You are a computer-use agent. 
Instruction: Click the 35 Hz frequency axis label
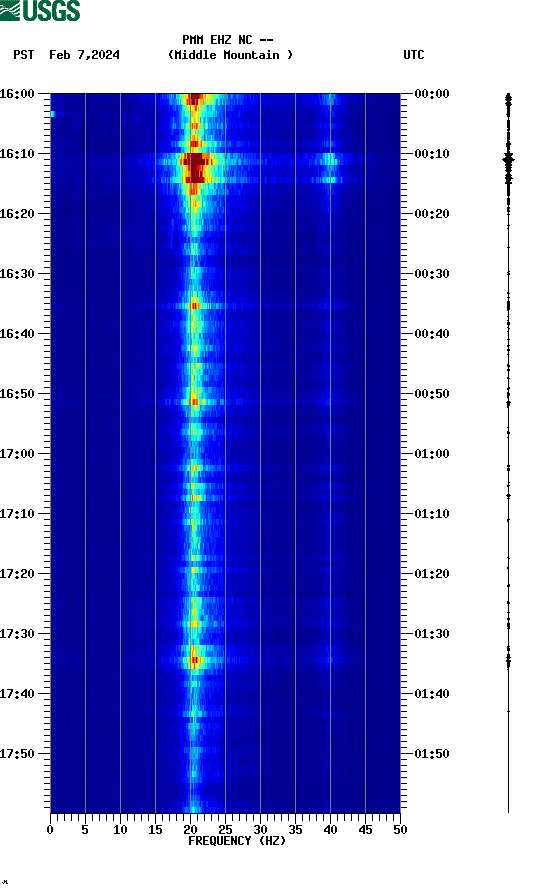click(x=295, y=830)
